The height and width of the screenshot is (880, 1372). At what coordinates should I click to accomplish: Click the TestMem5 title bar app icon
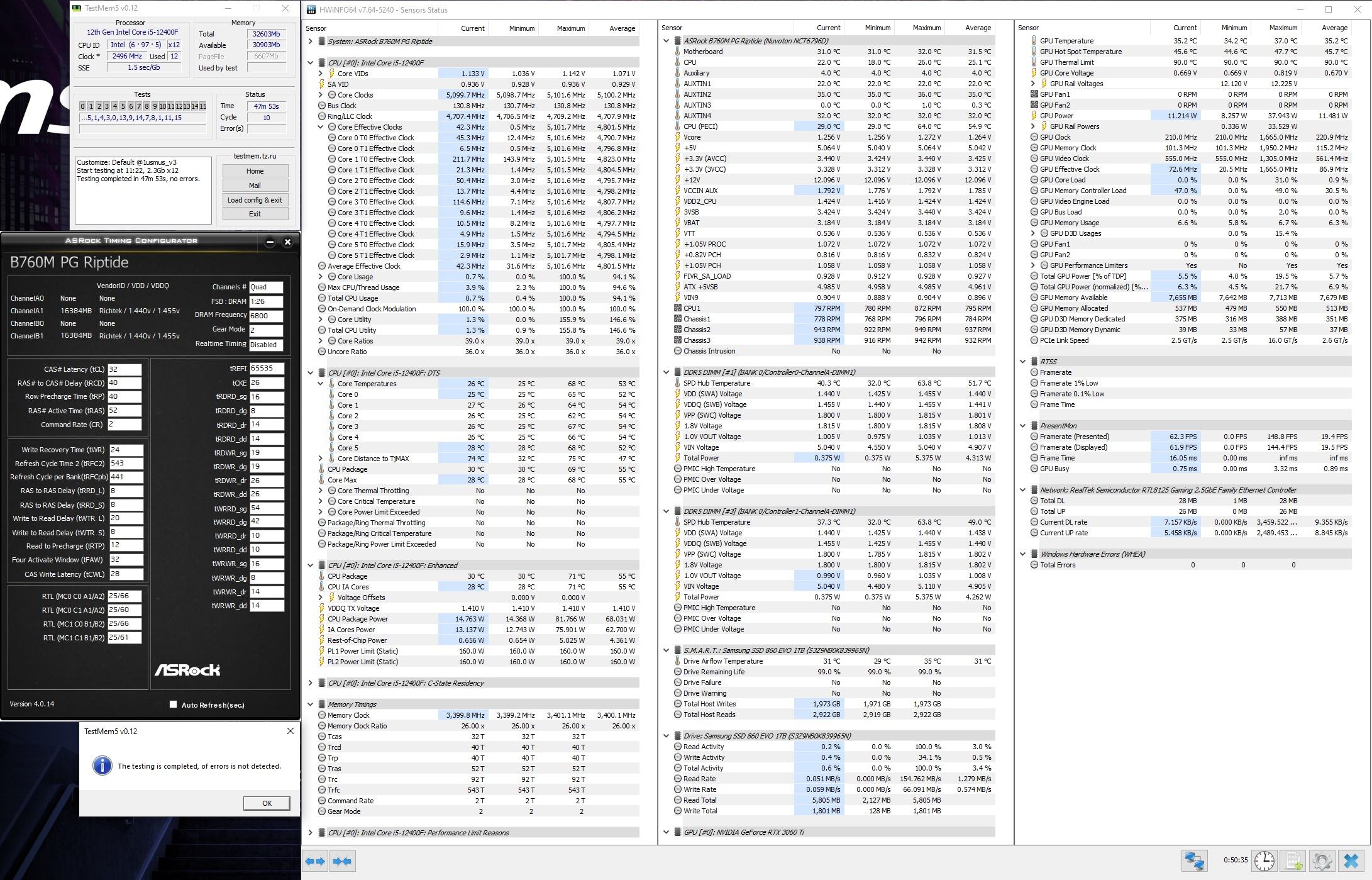click(x=77, y=8)
